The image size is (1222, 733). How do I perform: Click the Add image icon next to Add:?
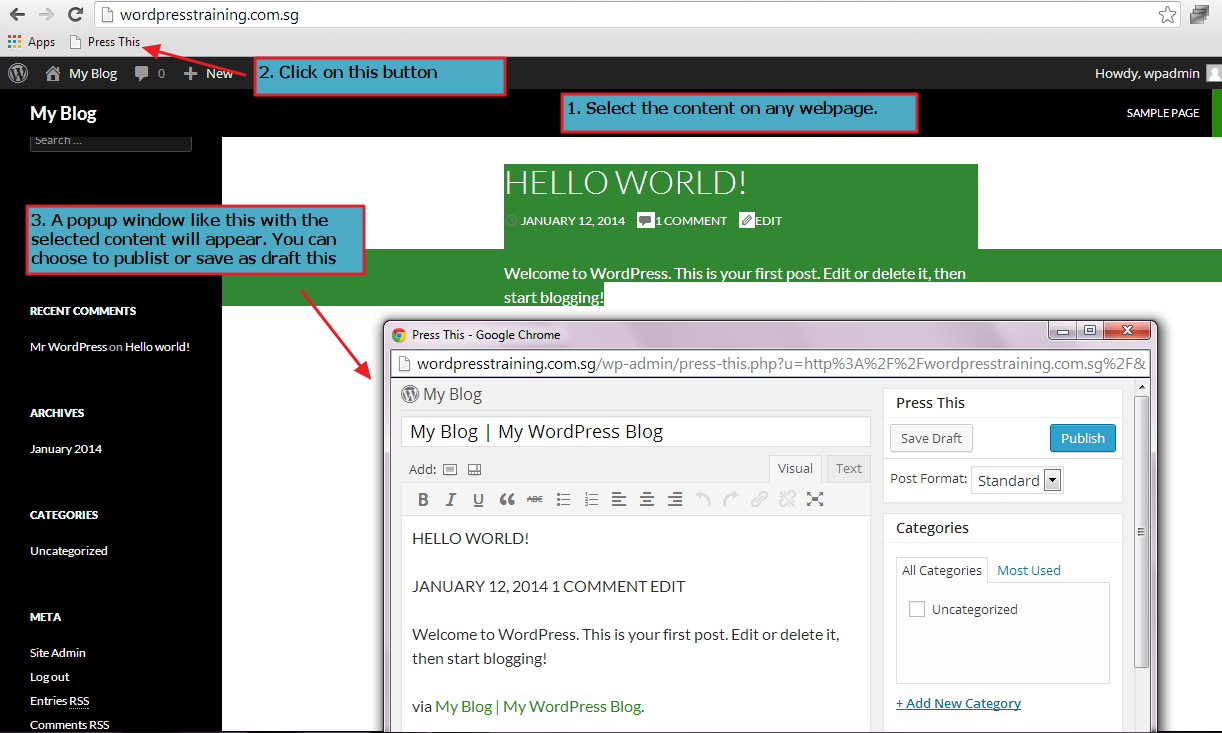tap(450, 469)
